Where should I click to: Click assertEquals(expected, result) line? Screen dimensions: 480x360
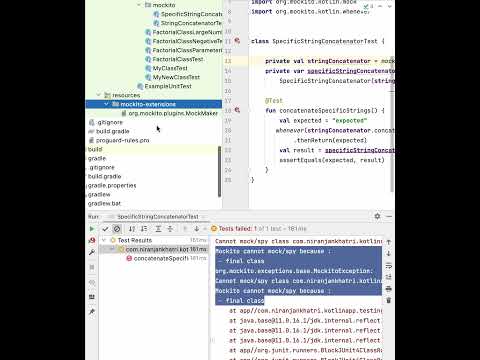[x=332, y=160]
